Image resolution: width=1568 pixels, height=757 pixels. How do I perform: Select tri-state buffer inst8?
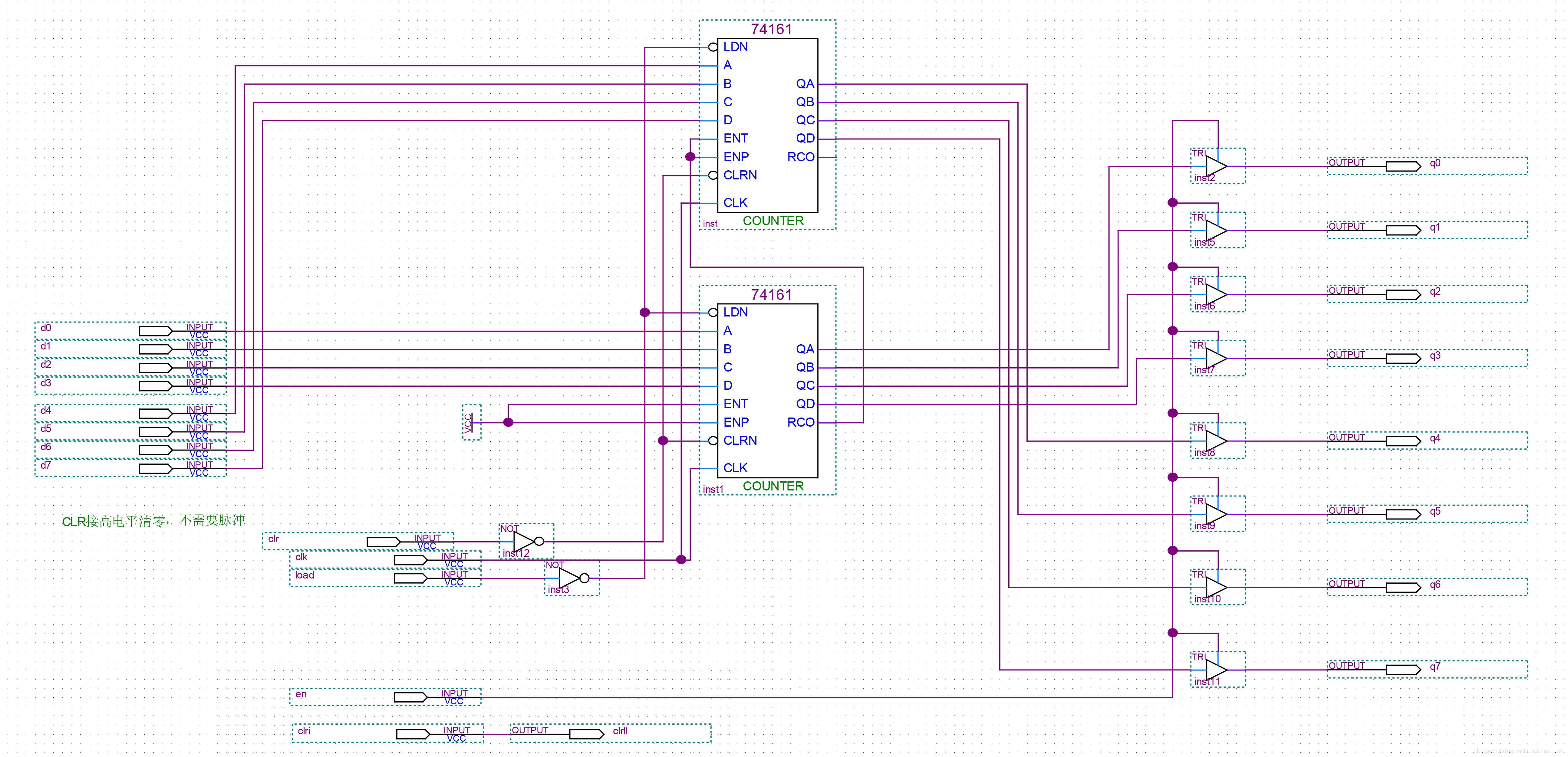1217,441
